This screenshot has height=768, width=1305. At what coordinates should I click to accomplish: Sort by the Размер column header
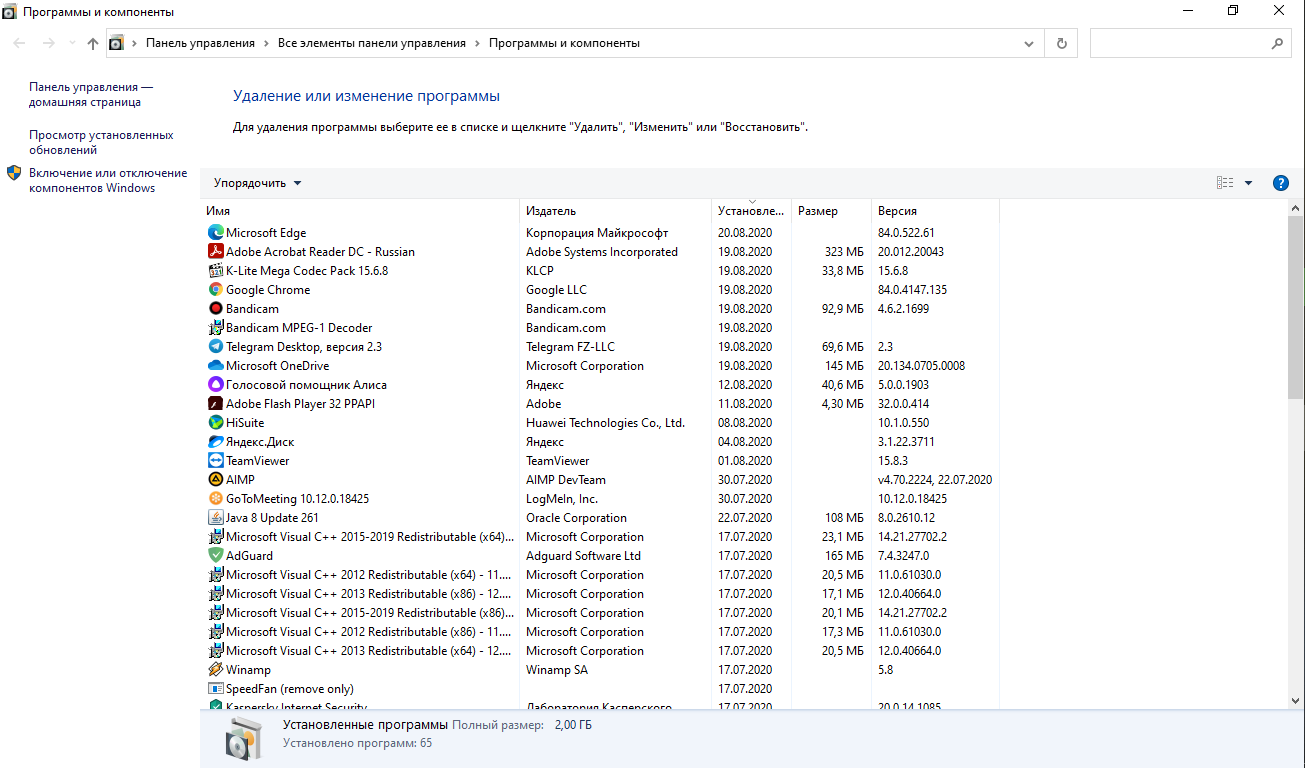point(831,211)
